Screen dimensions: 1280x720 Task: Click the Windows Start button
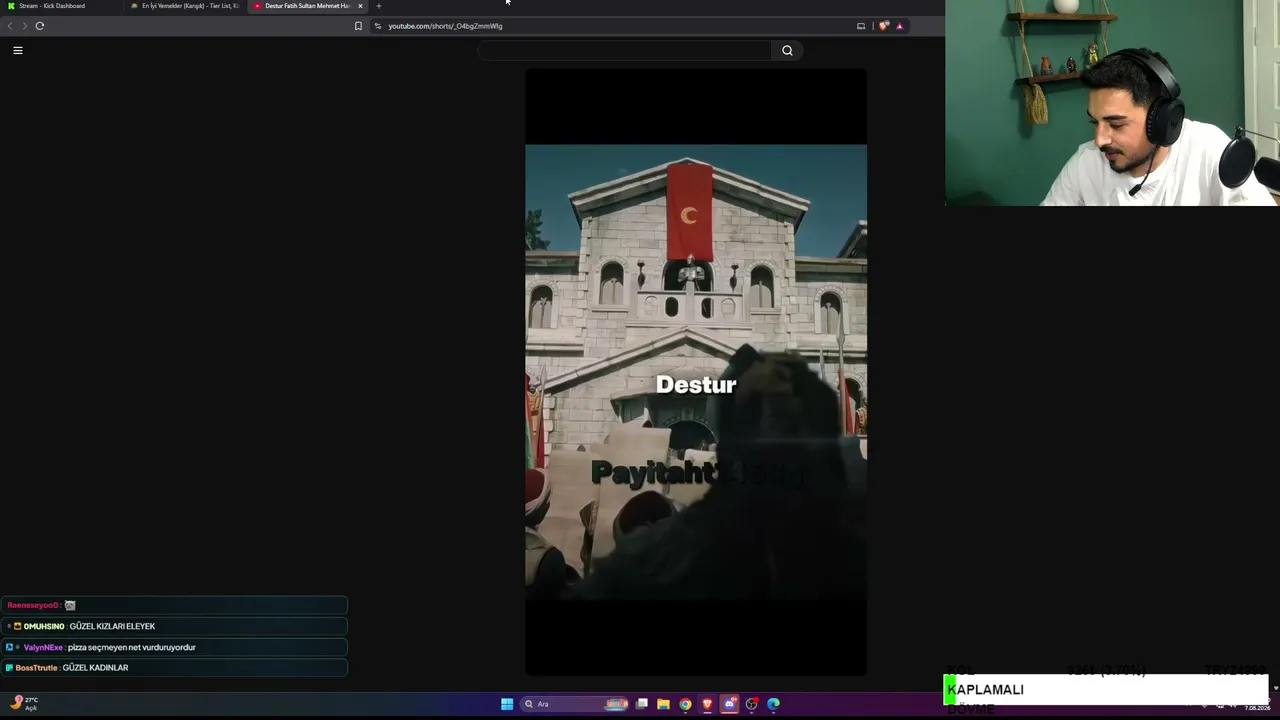pos(507,704)
